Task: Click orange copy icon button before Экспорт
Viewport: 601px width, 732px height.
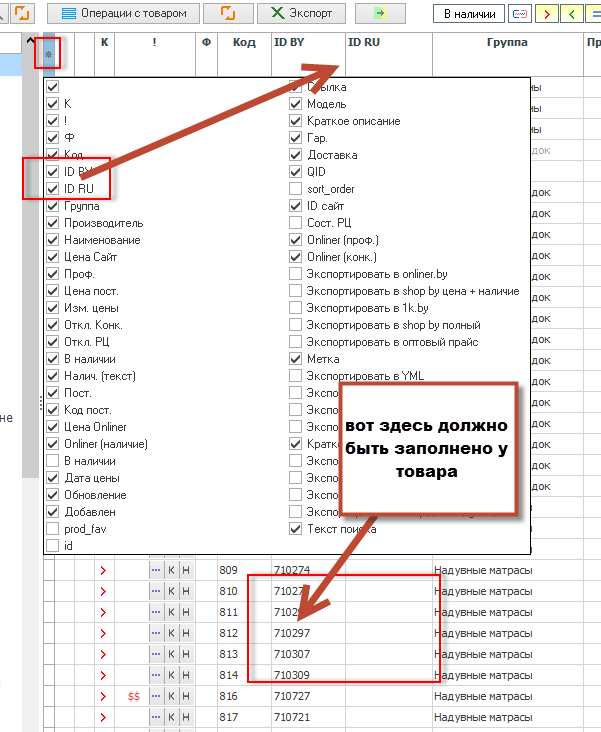Action: pyautogui.click(x=228, y=13)
